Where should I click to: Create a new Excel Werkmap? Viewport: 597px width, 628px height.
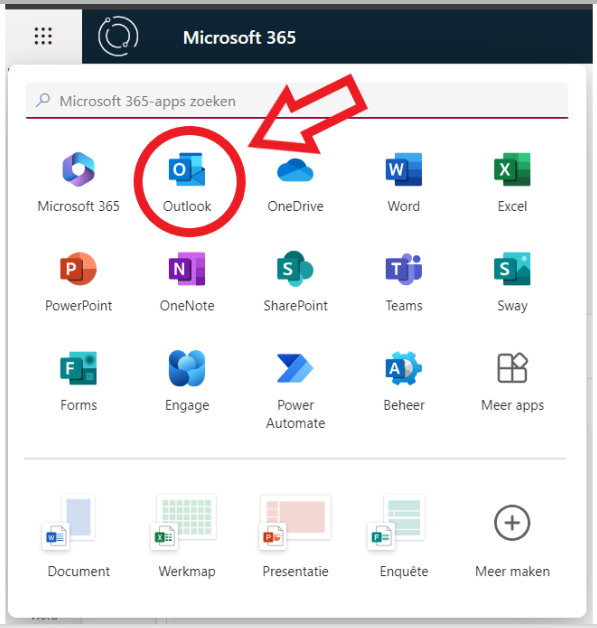tap(187, 537)
